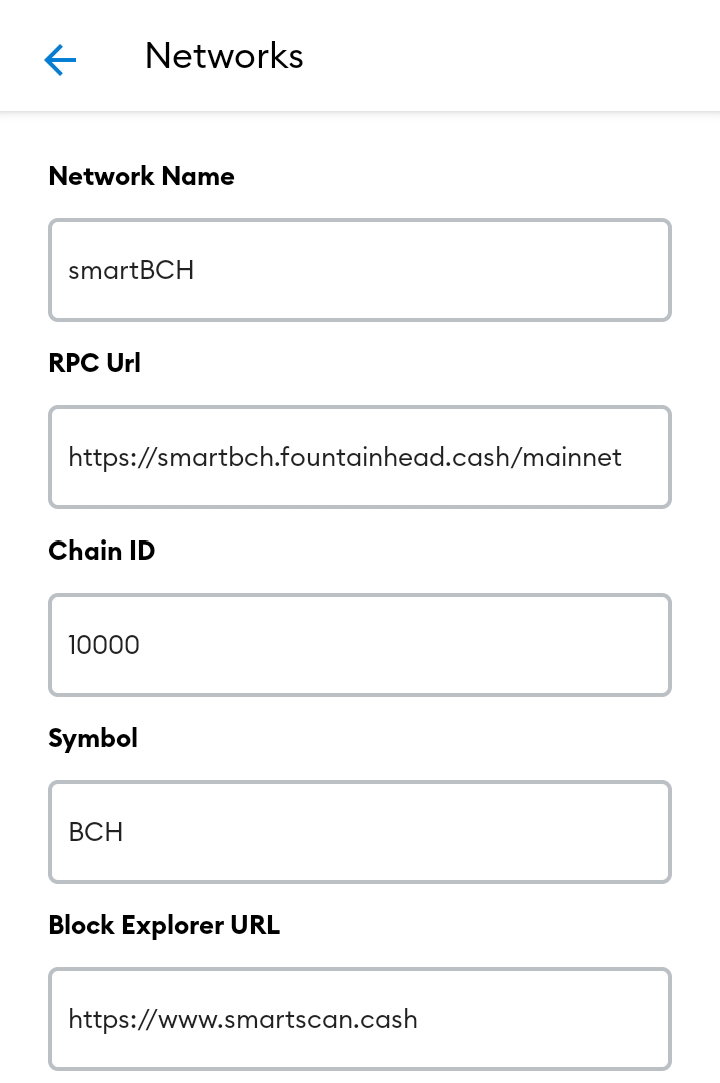The height and width of the screenshot is (1083, 720).
Task: Click into the Chain ID field
Action: pyautogui.click(x=360, y=645)
